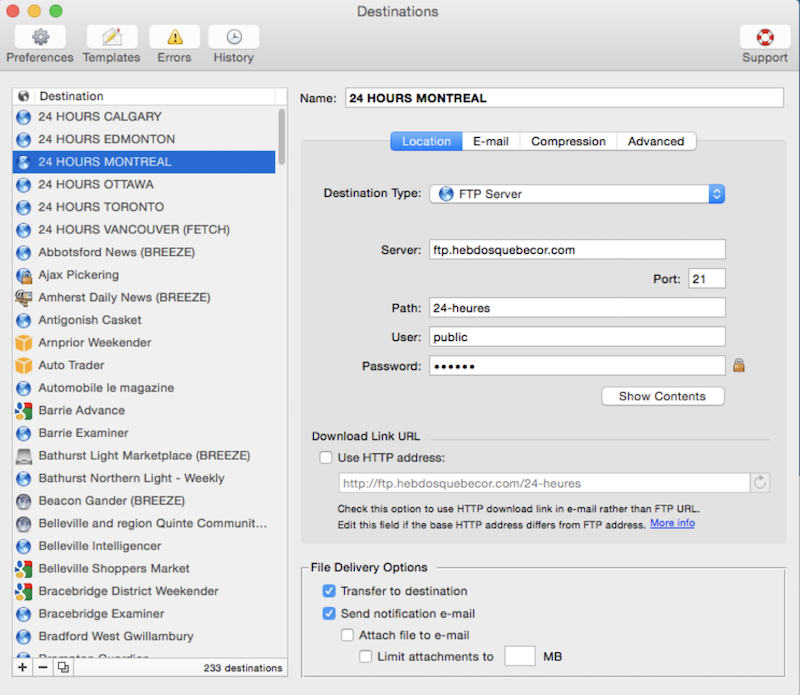Uncheck Transfer to destination
The width and height of the screenshot is (800, 695).
coord(329,591)
